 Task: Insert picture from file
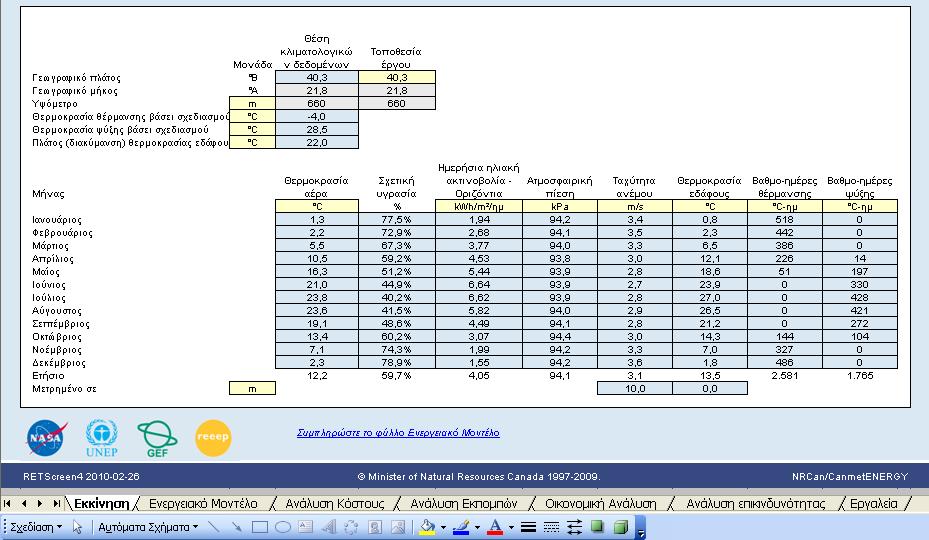(398, 527)
